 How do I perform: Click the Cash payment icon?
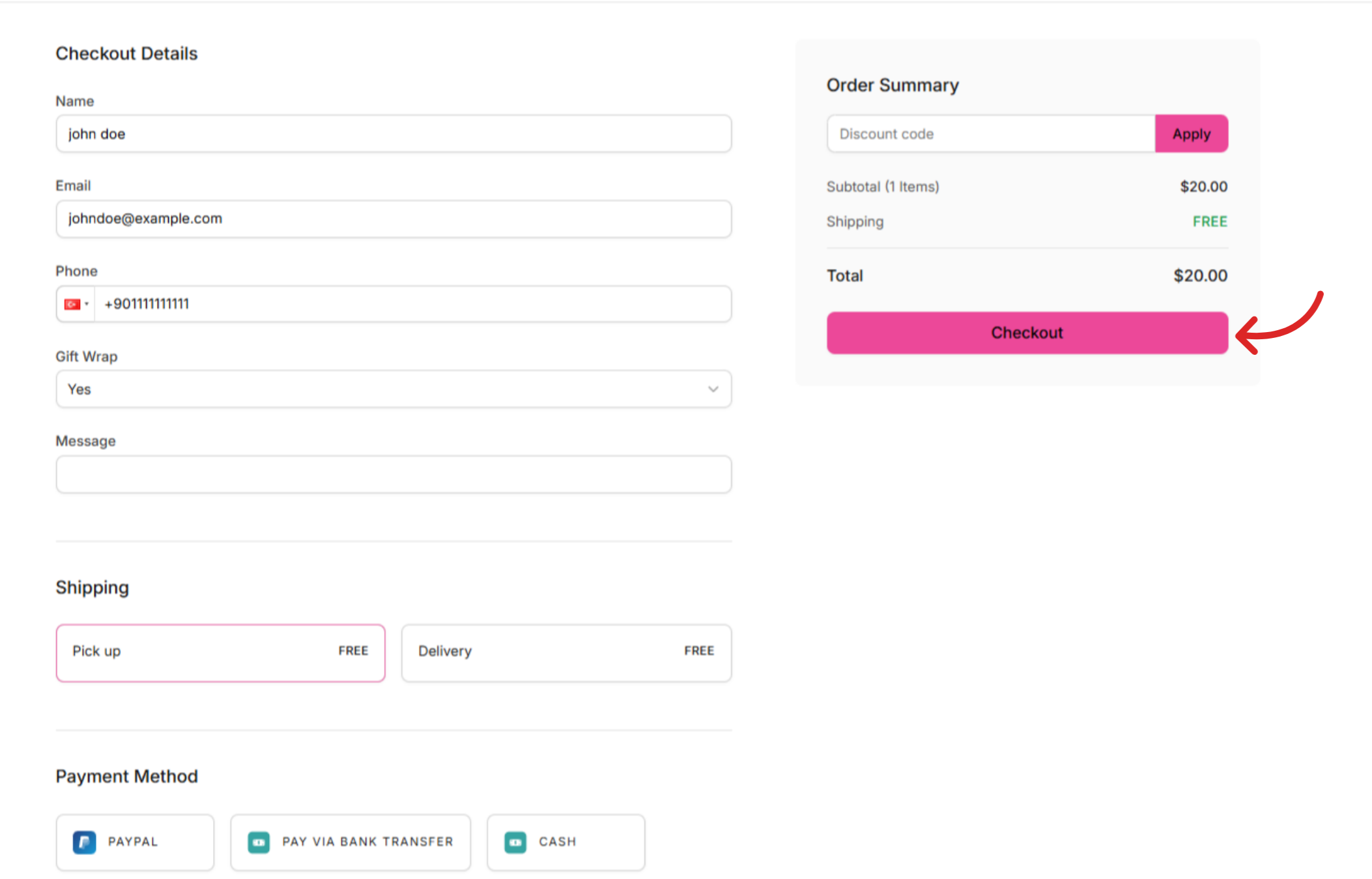pos(515,842)
